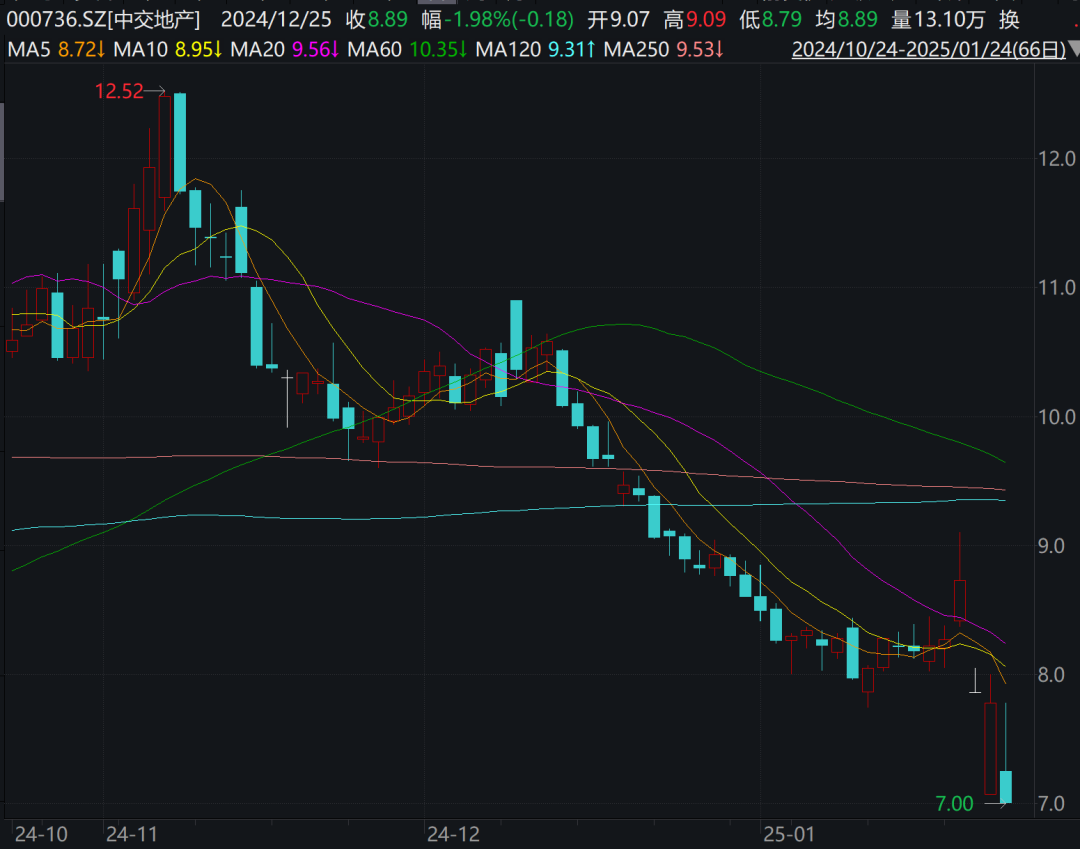Image resolution: width=1080 pixels, height=849 pixels.
Task: Click the 8.0 price axis label
Action: point(1051,675)
